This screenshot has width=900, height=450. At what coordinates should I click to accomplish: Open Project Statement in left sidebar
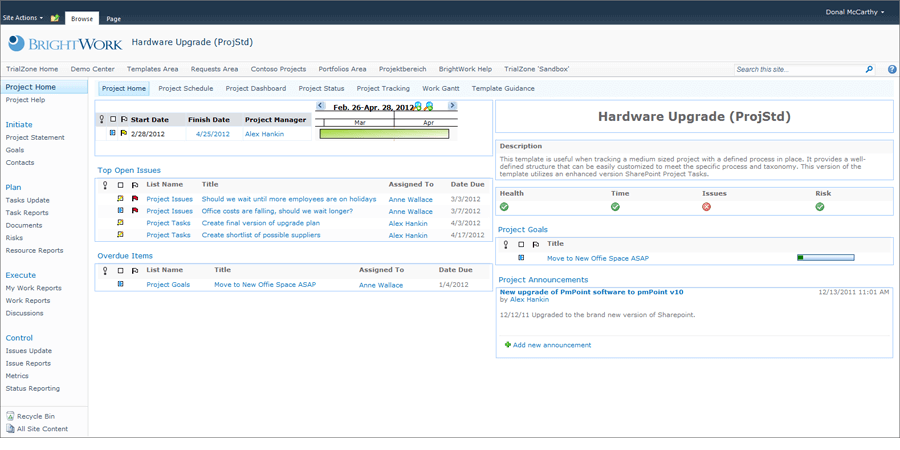35,137
